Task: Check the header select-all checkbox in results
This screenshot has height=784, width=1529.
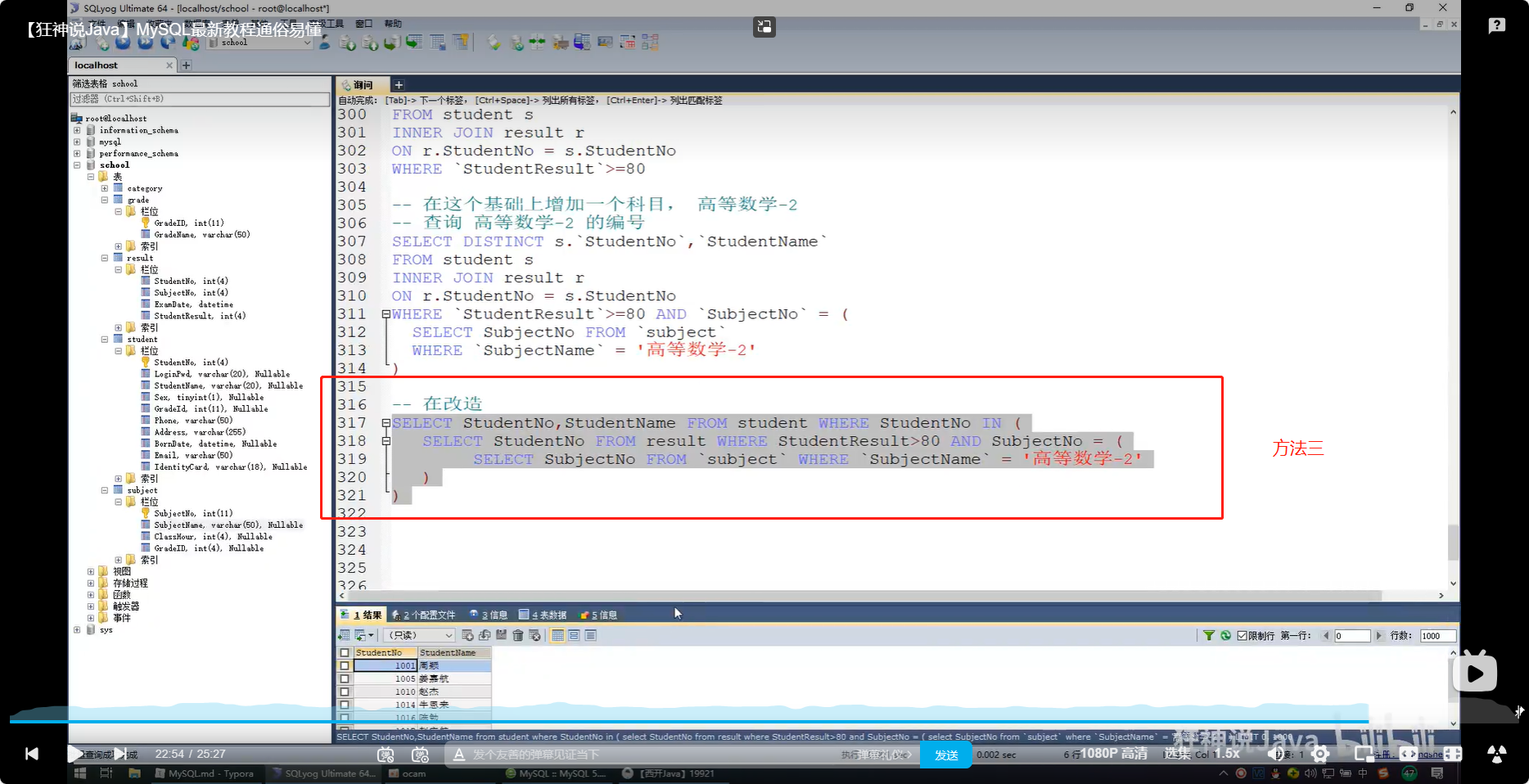Action: [x=345, y=653]
